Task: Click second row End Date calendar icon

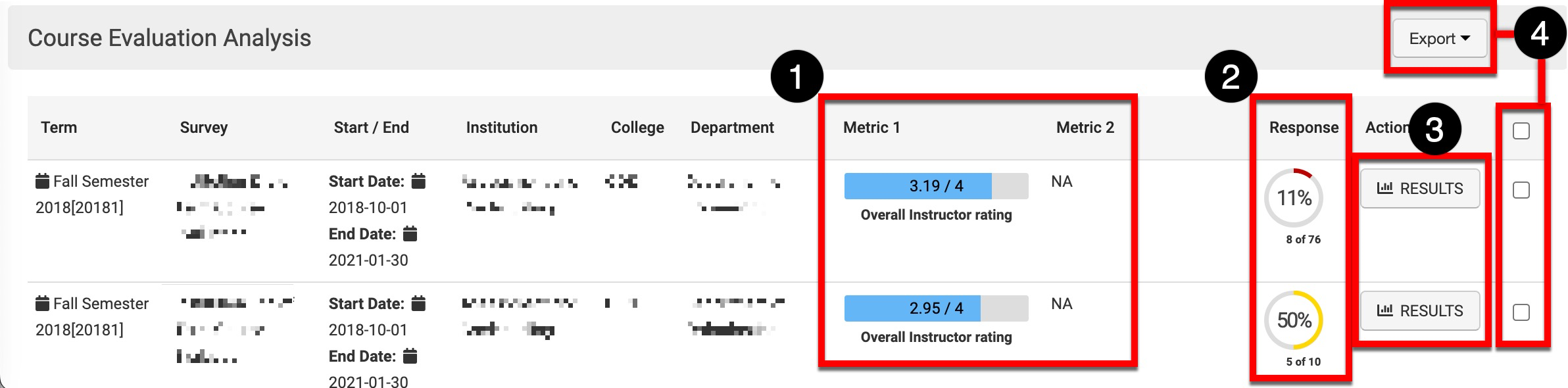Action: (410, 356)
